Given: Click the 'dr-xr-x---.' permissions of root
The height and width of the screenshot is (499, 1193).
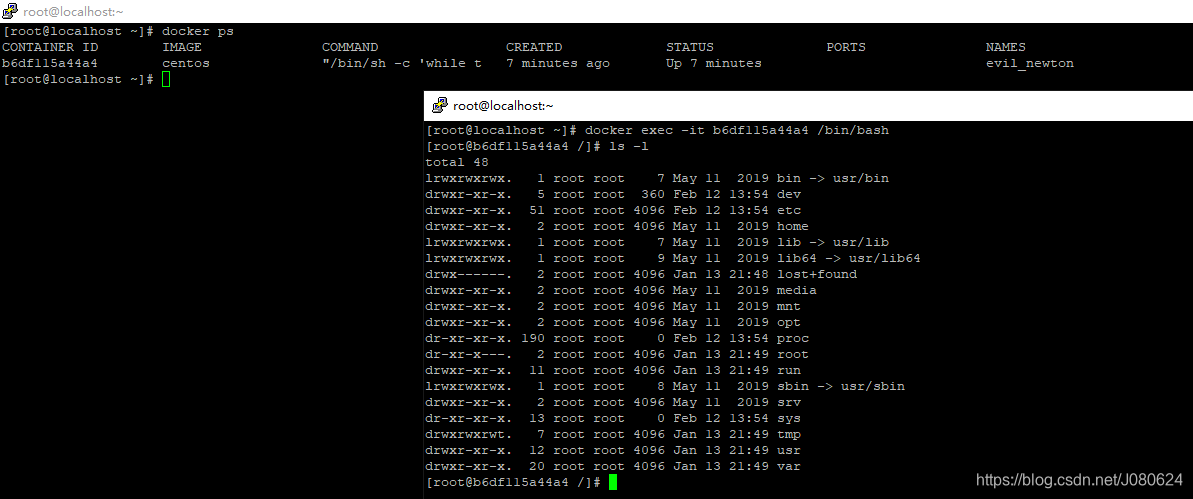Looking at the screenshot, I should tap(469, 354).
